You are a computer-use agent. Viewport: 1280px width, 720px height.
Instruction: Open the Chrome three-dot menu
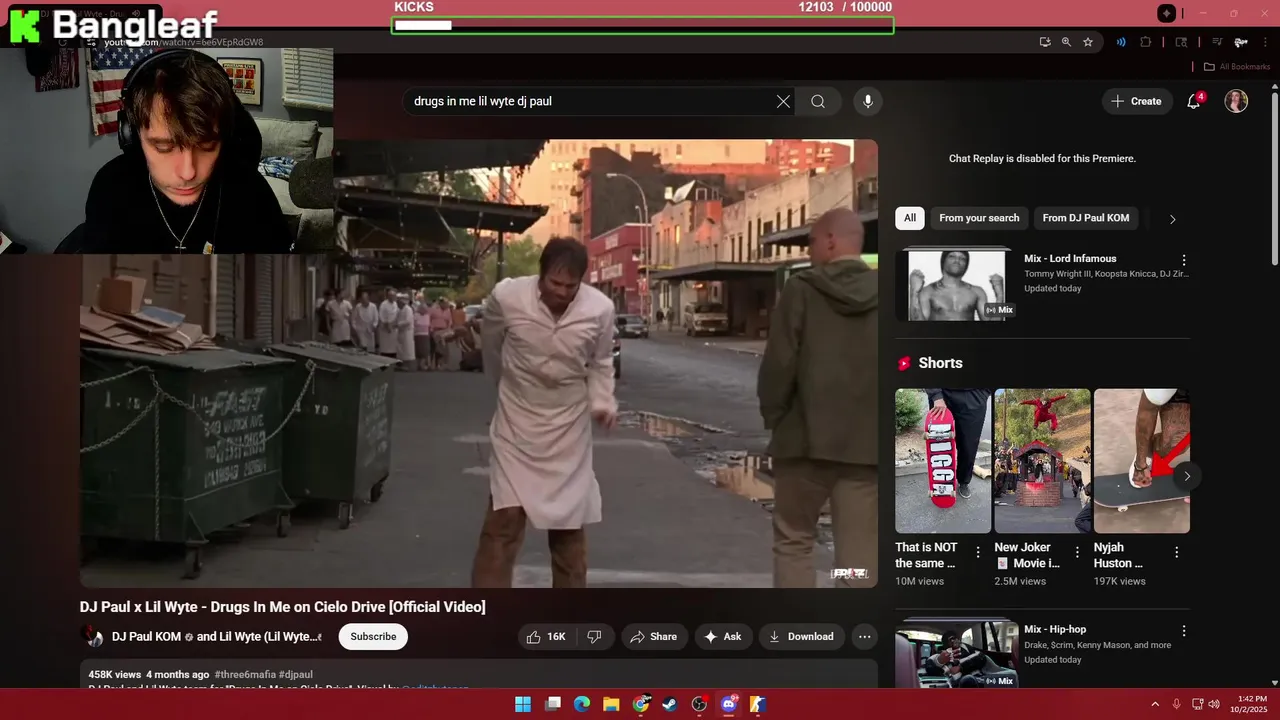coord(1264,42)
